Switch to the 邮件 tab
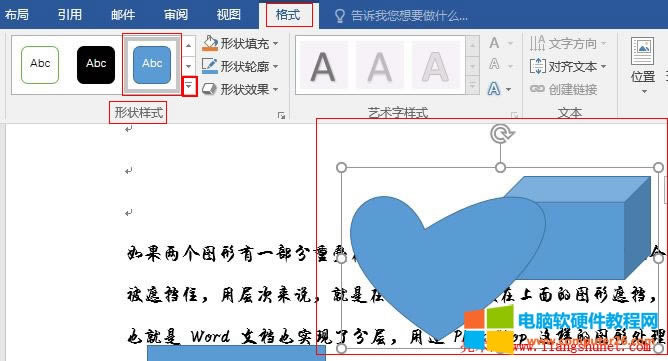This screenshot has height=361, width=668. click(123, 14)
